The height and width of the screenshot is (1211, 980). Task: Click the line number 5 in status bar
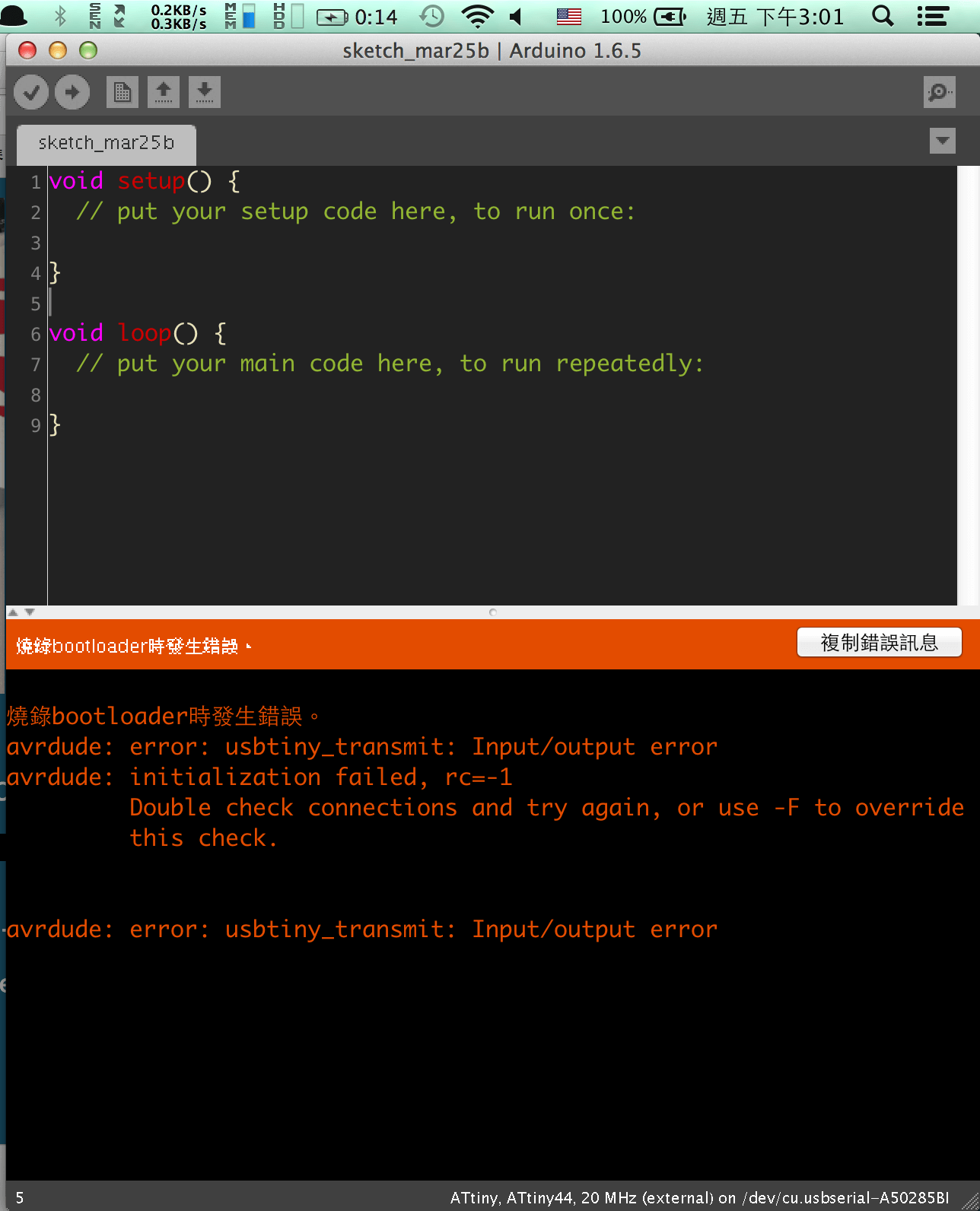(20, 1198)
